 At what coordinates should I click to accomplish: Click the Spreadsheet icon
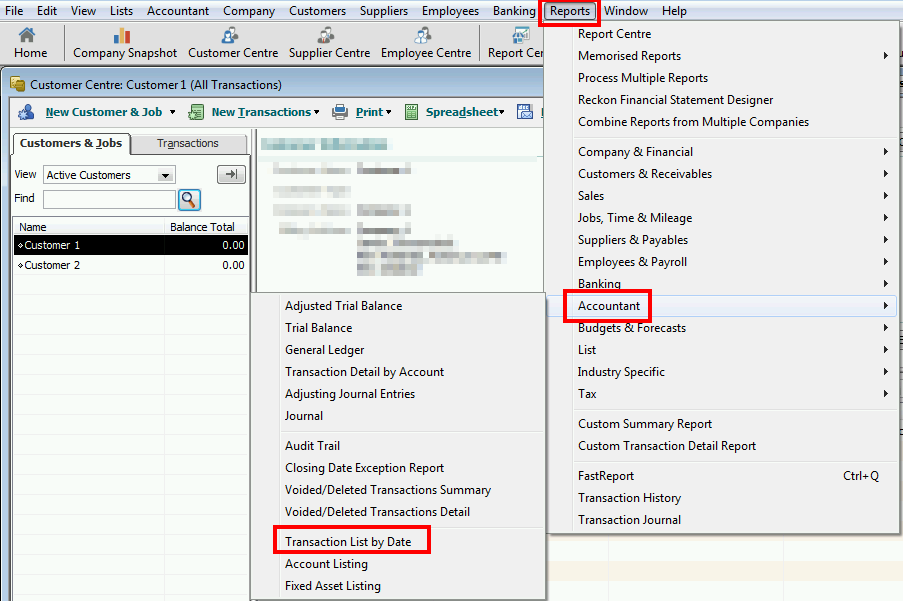pyautogui.click(x=411, y=112)
